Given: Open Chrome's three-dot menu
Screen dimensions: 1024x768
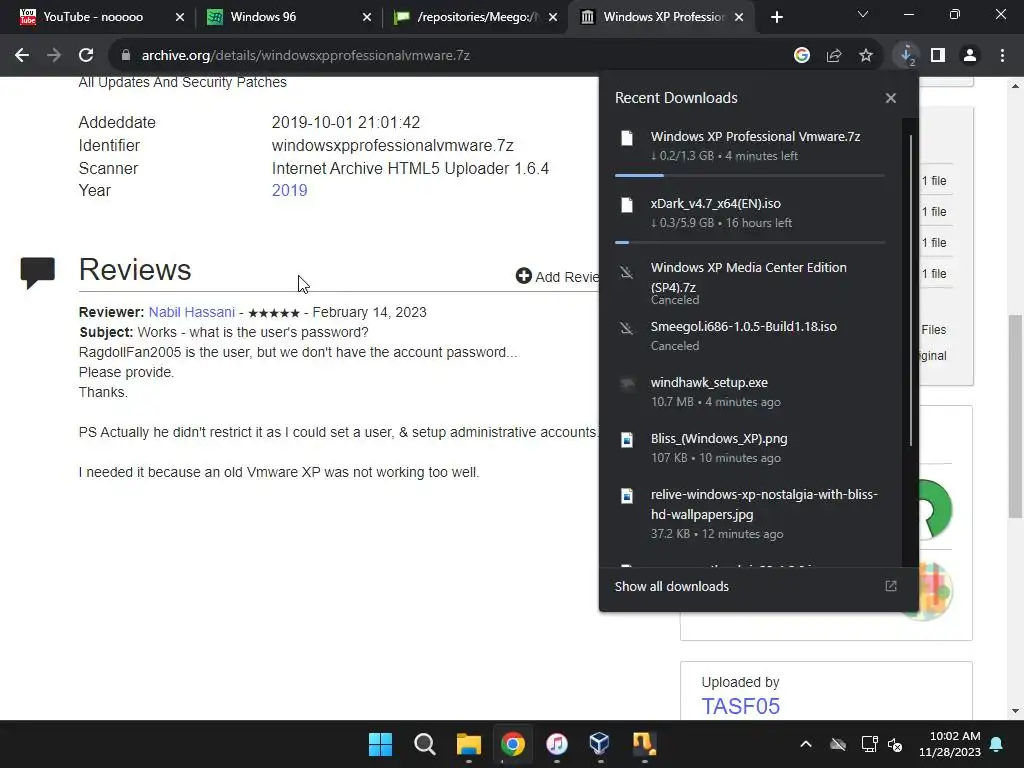Looking at the screenshot, I should [x=1002, y=56].
